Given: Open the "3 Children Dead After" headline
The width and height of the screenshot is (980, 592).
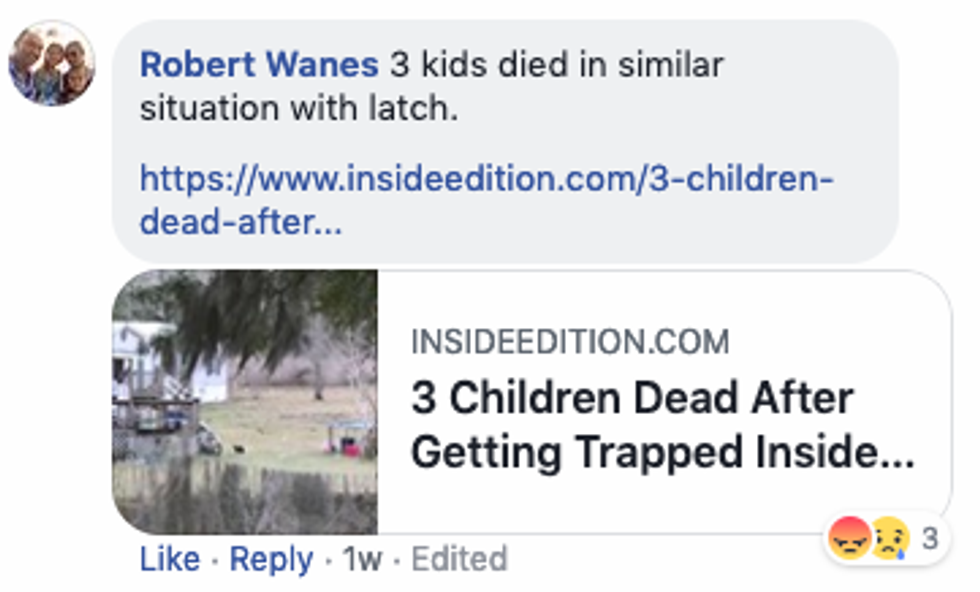Looking at the screenshot, I should 632,398.
